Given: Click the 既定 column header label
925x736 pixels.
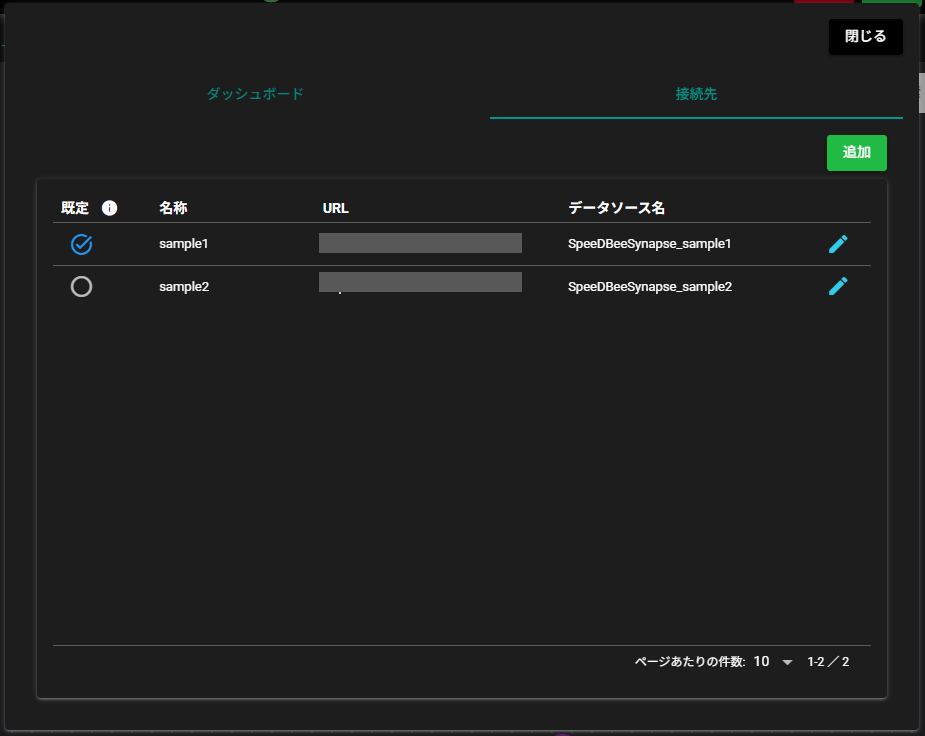Looking at the screenshot, I should (x=75, y=208).
